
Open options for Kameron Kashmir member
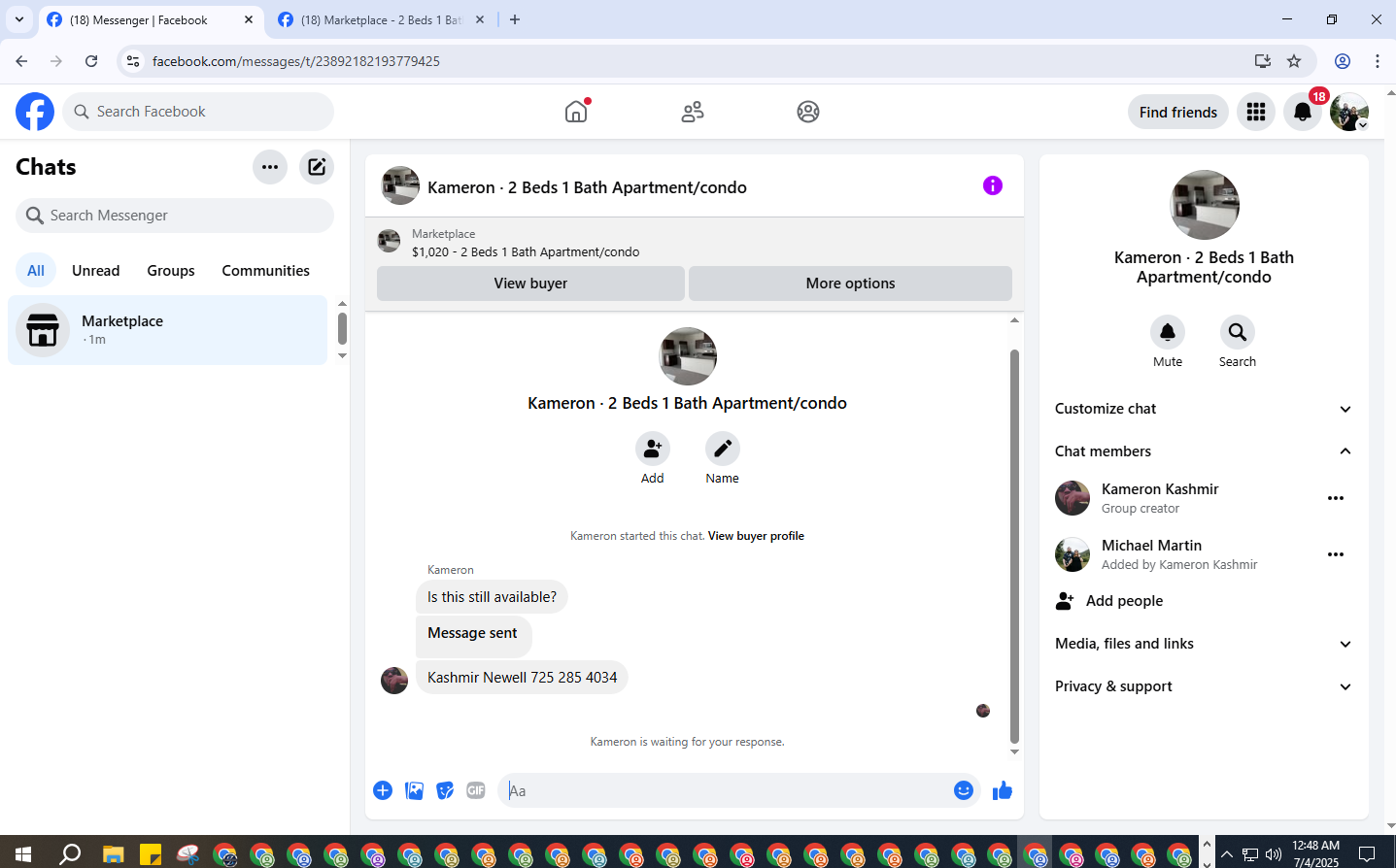1336,498
